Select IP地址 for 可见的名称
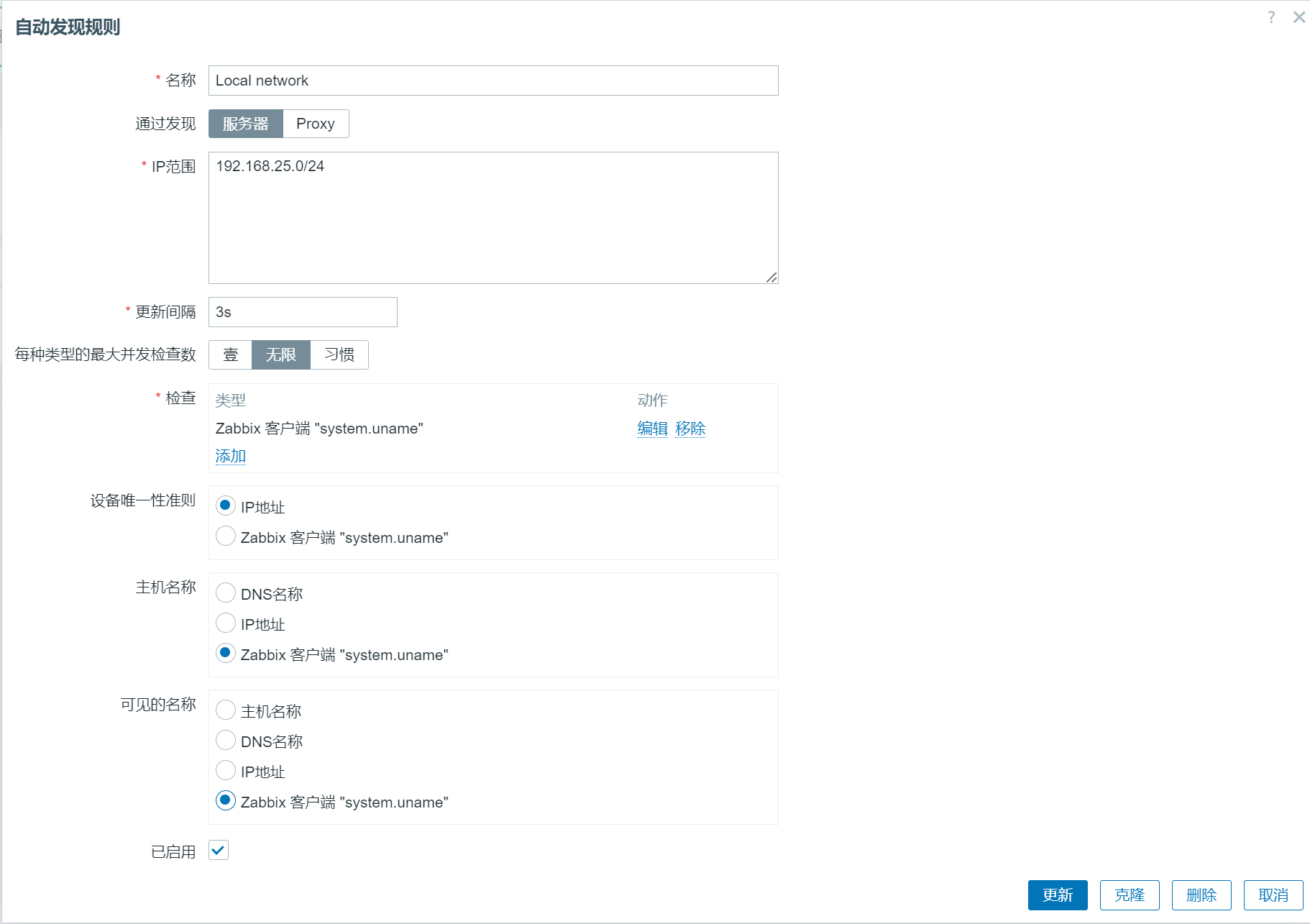Screen dimensions: 1310x924 point(226,770)
